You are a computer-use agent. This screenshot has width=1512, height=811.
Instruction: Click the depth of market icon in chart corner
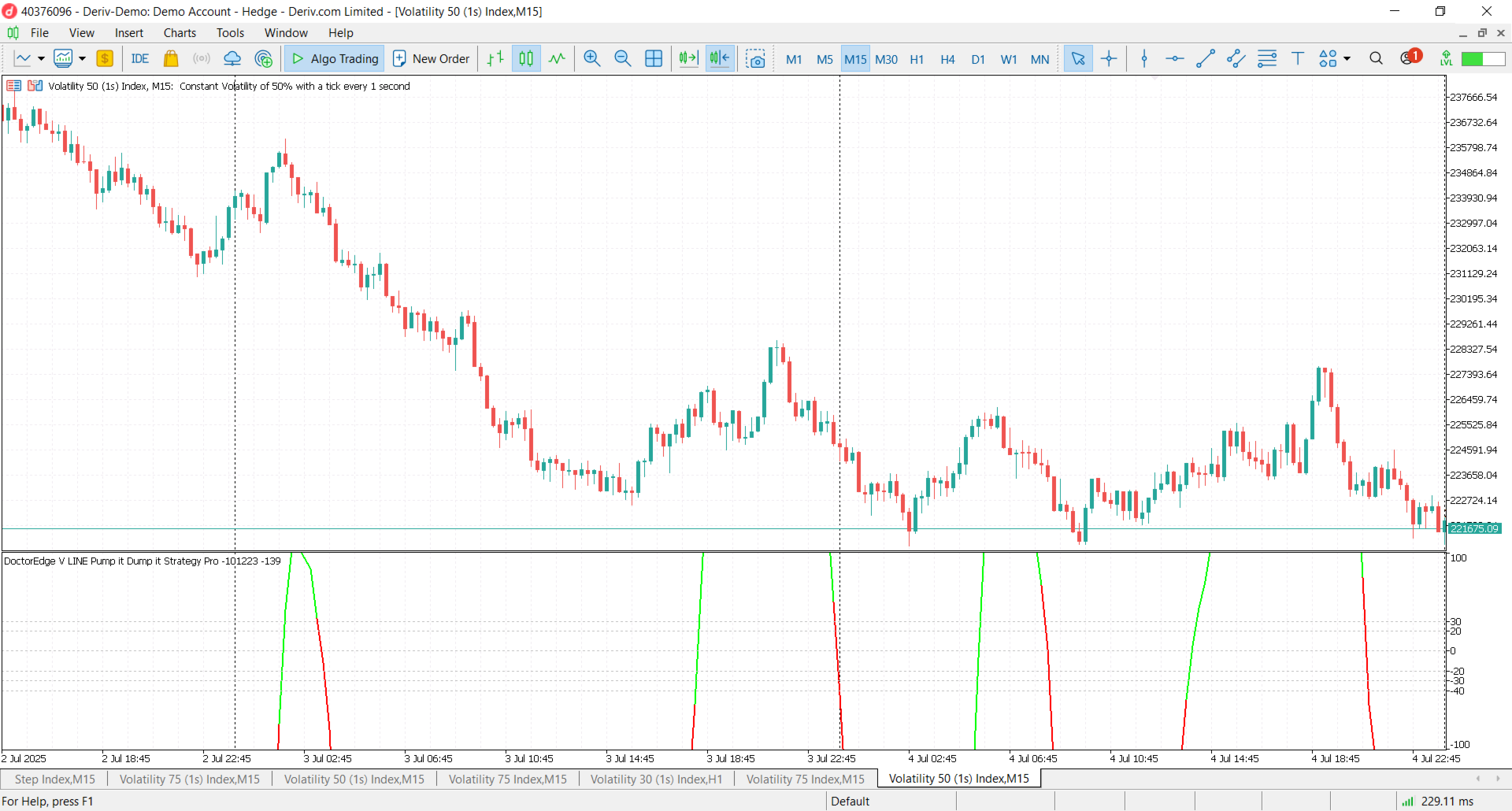click(x=35, y=86)
